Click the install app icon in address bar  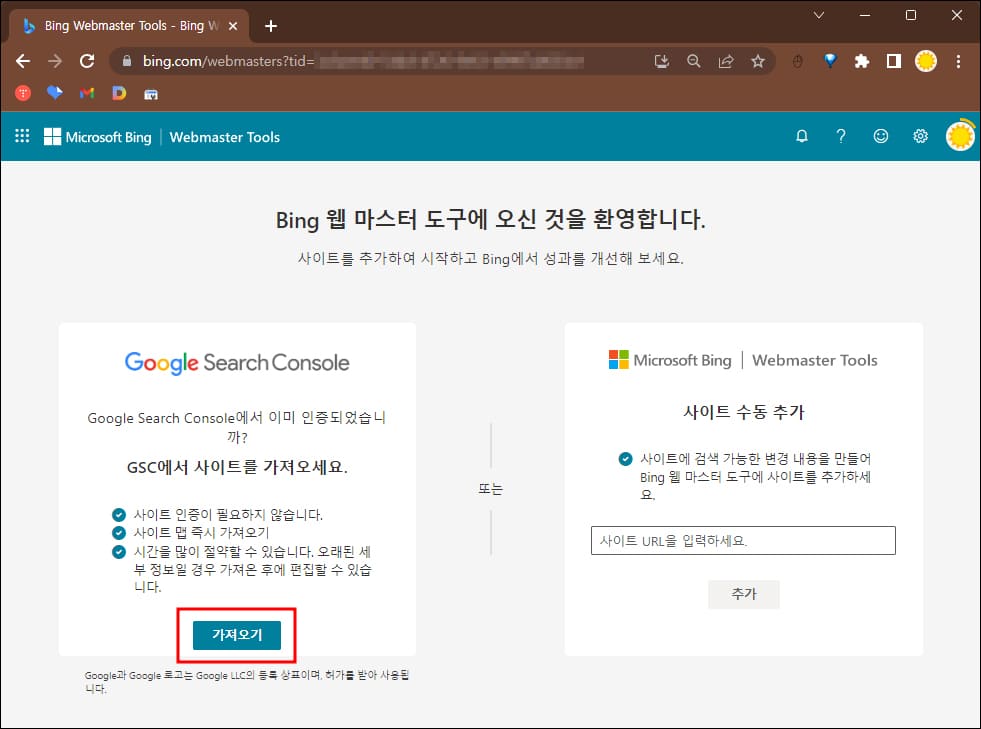pyautogui.click(x=661, y=61)
